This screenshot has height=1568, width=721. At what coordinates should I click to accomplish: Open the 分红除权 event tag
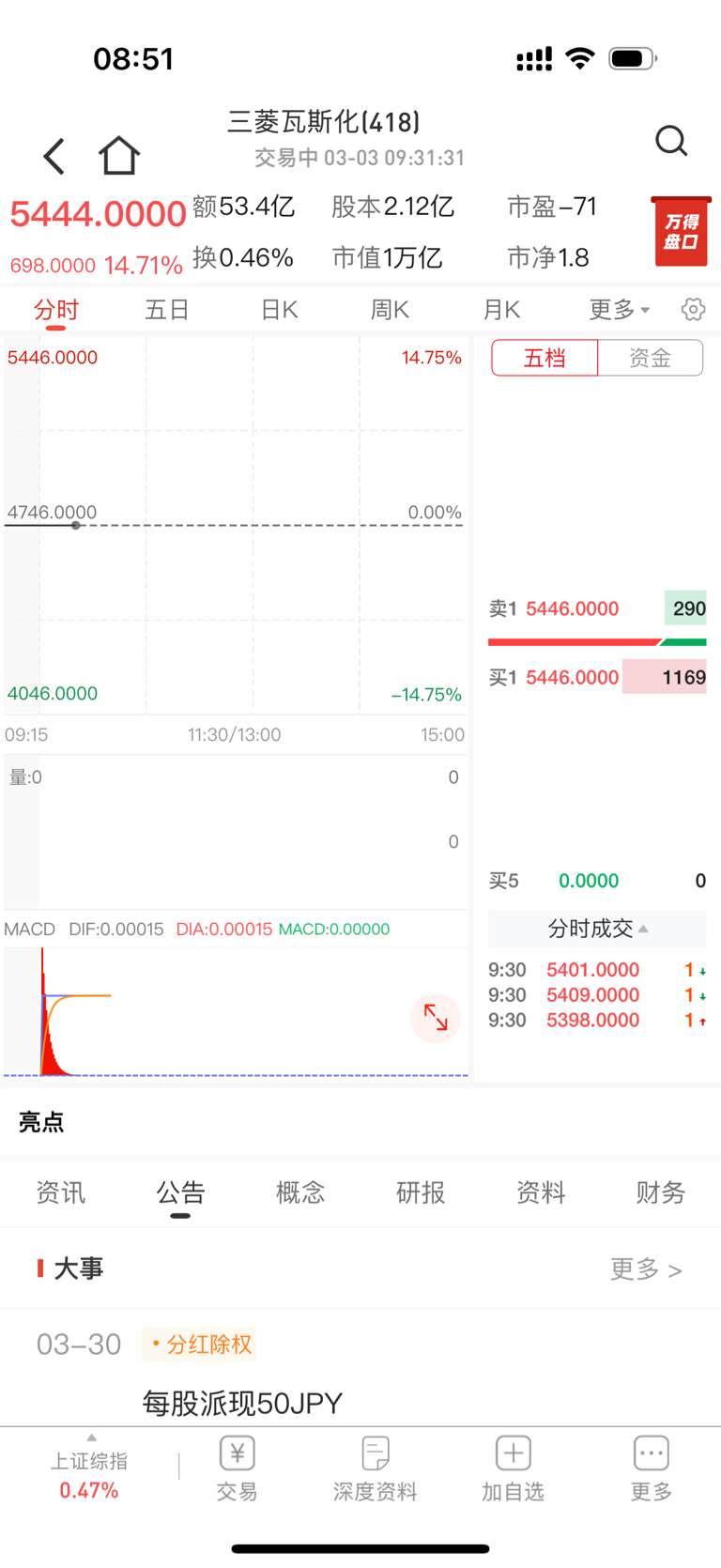[x=199, y=1345]
